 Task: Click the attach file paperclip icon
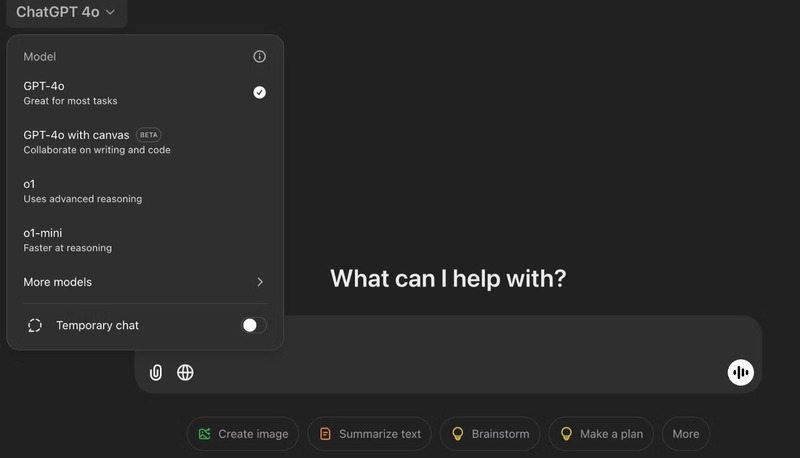pyautogui.click(x=156, y=373)
